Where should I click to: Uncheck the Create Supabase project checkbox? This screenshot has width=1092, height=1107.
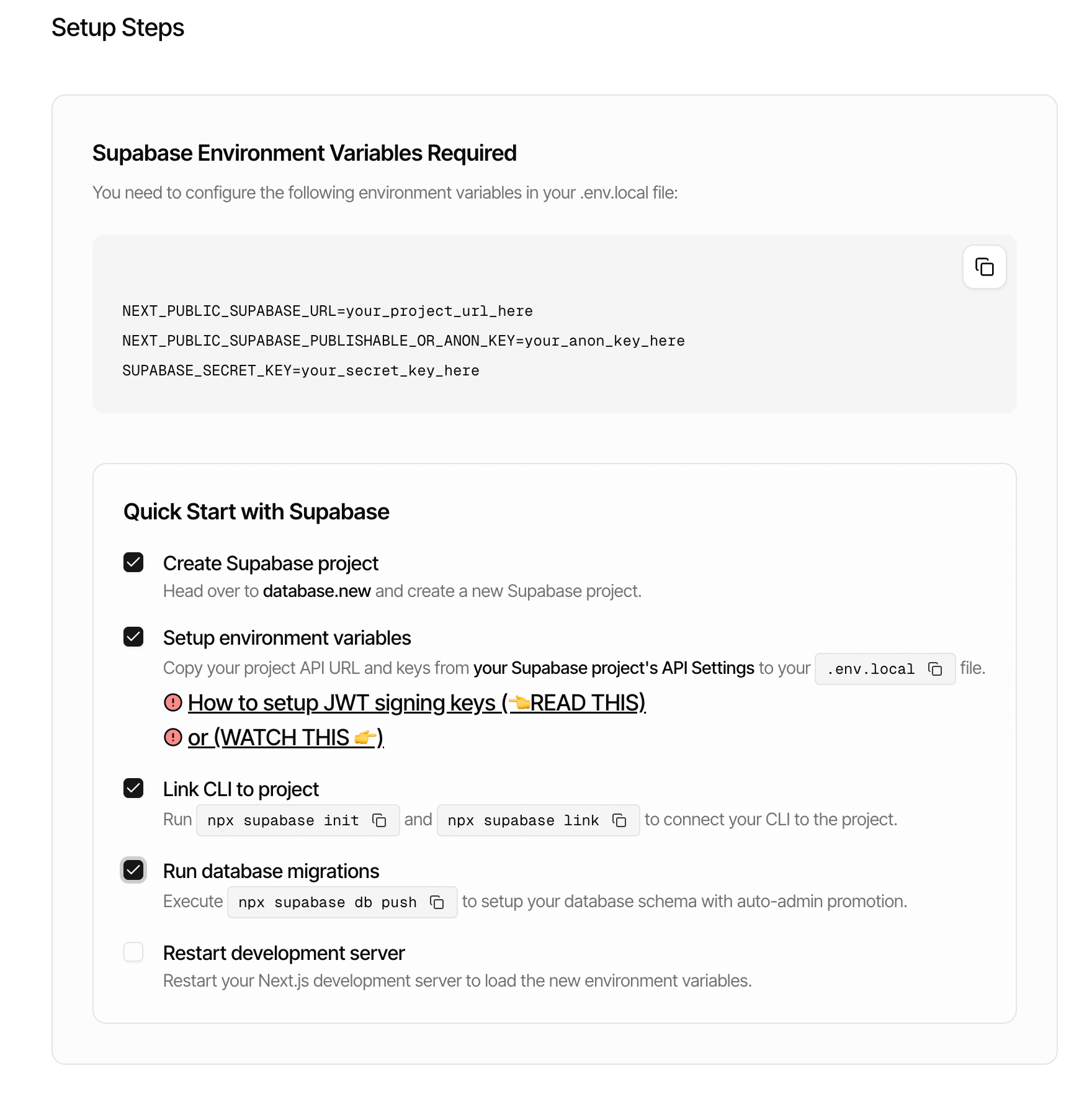pos(133,562)
